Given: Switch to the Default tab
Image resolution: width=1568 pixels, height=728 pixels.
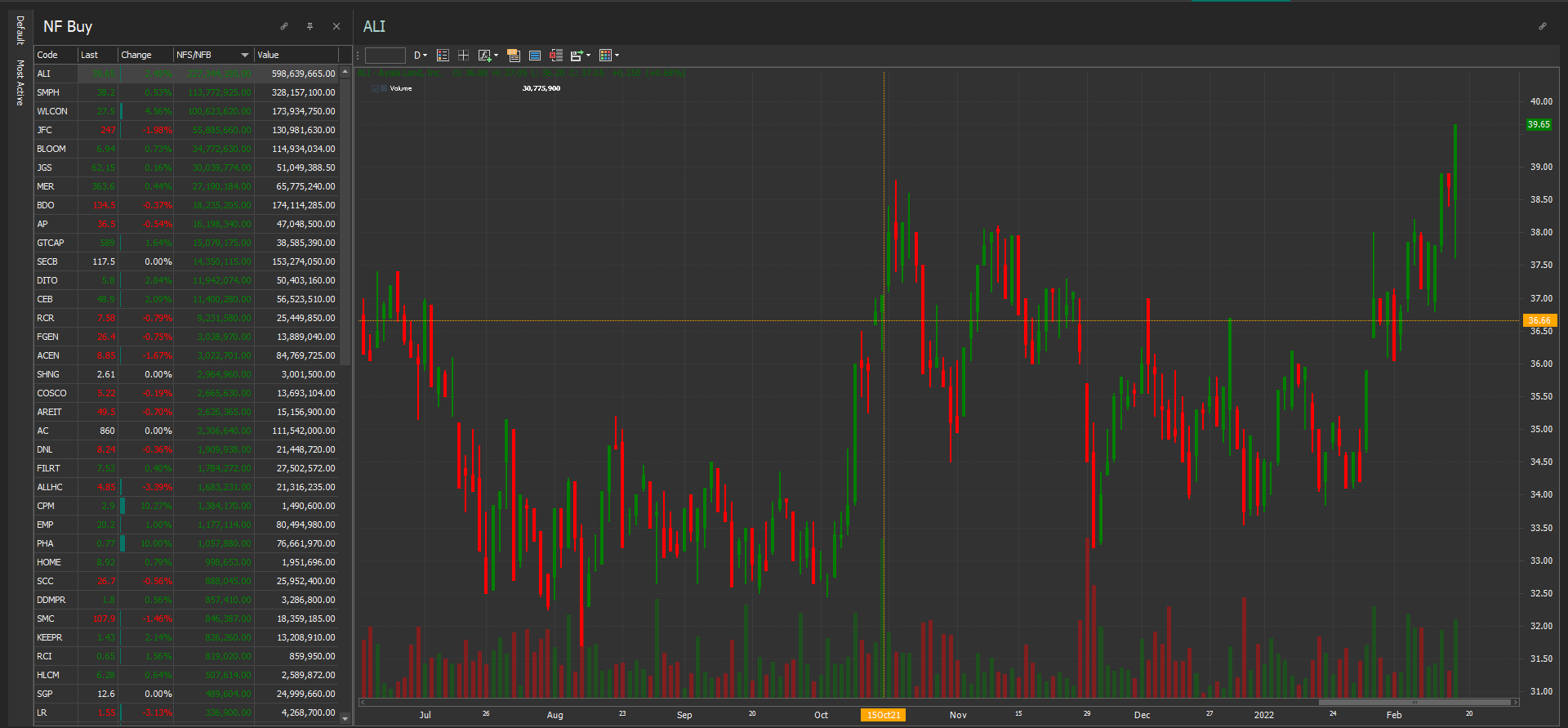Looking at the screenshot, I should tap(20, 30).
